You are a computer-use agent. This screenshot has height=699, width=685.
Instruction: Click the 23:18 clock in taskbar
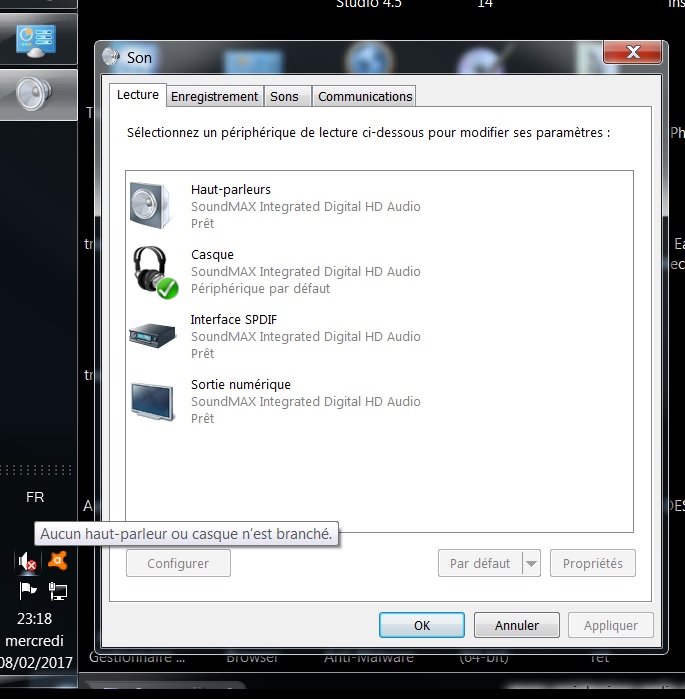click(x=34, y=619)
